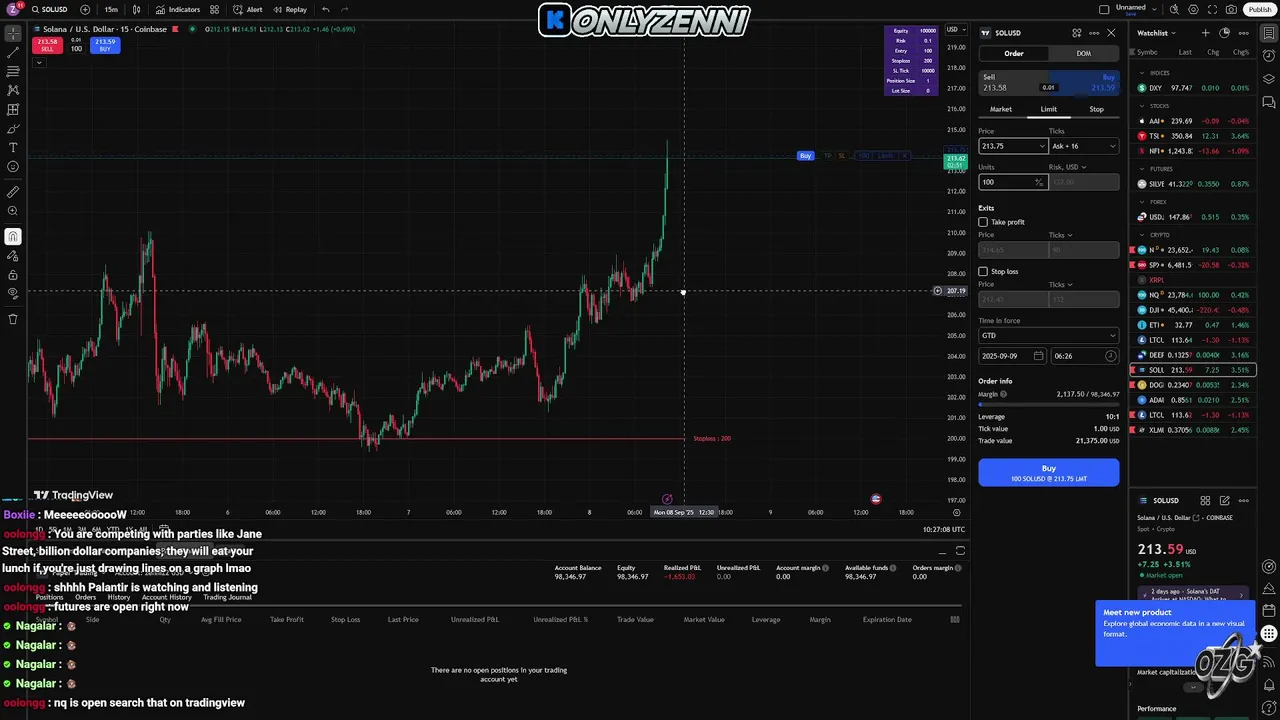Open the chats icon in right sidebar
Viewport: 1280px width, 720px height.
tap(1269, 102)
